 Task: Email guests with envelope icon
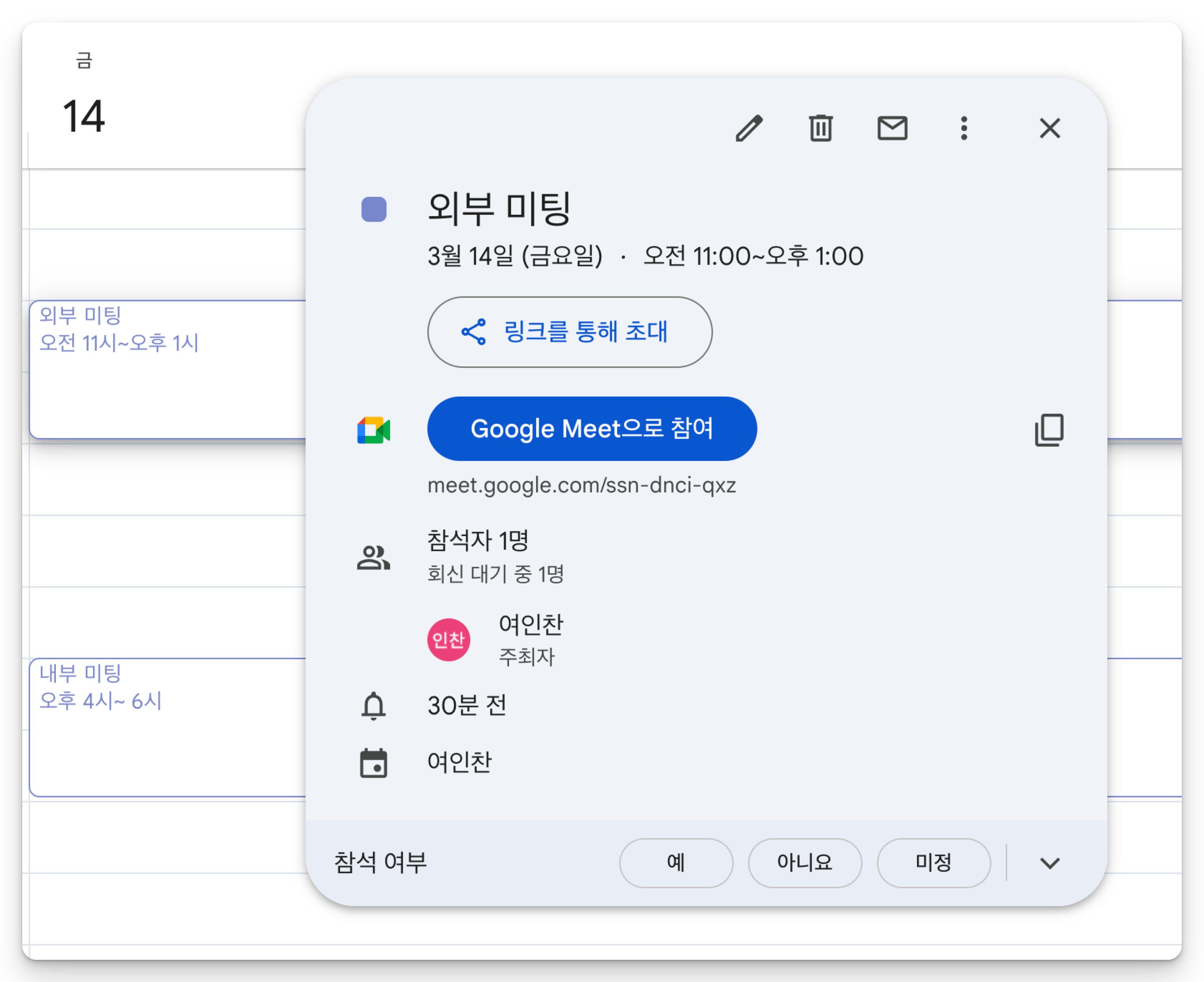point(892,128)
